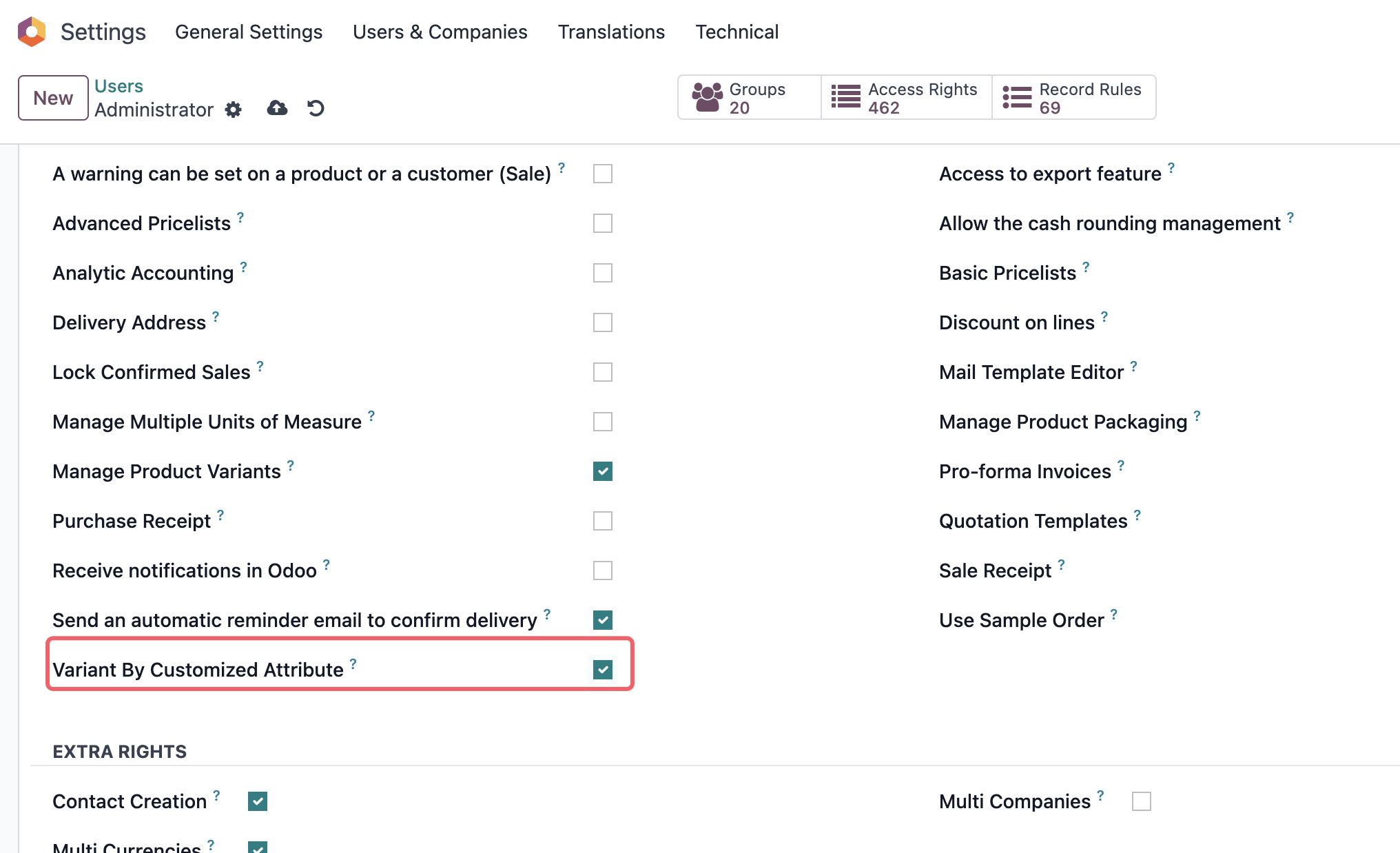Open Translations menu
This screenshot has width=1400, height=853.
611,32
